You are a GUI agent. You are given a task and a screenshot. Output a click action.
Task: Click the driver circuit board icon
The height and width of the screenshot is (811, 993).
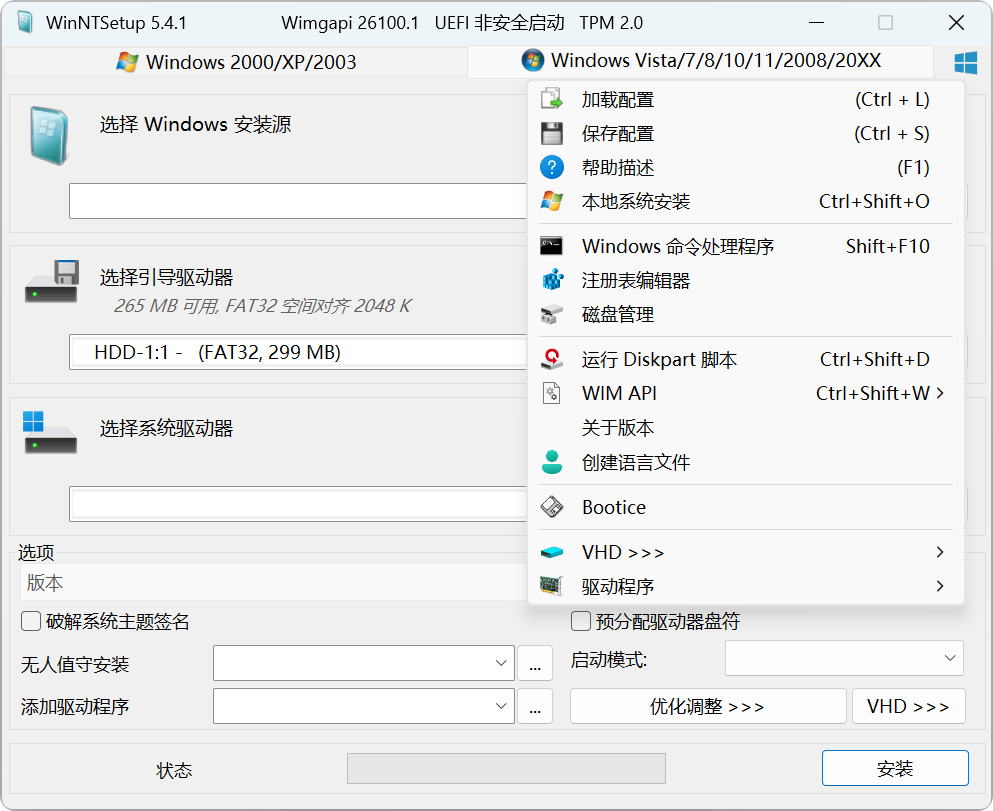(x=552, y=586)
